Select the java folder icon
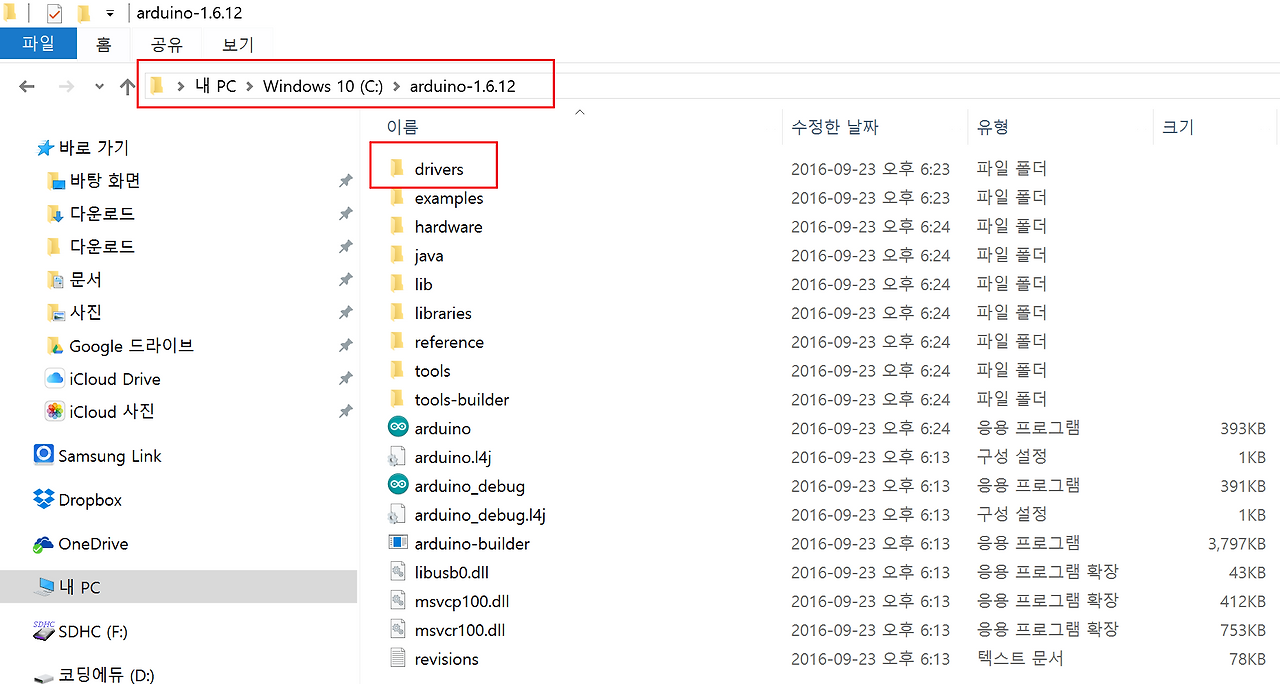This screenshot has width=1280, height=684. 397,255
